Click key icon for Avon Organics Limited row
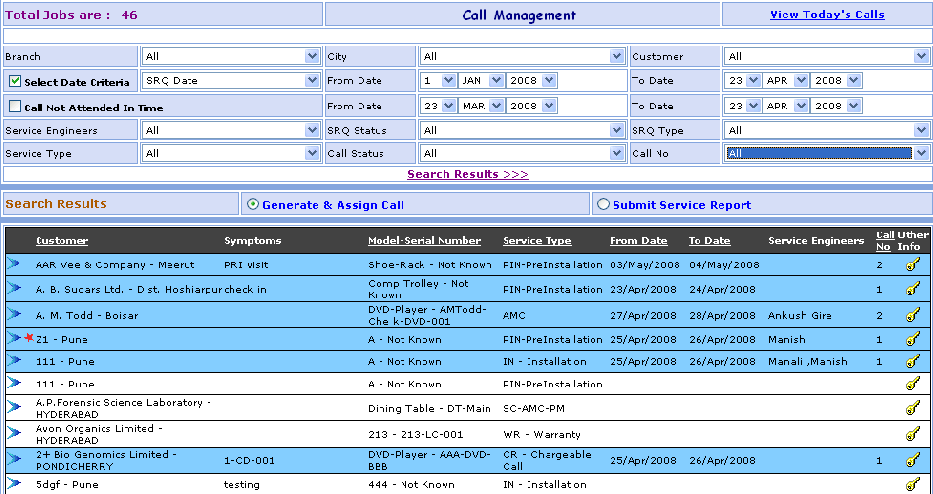 click(912, 434)
